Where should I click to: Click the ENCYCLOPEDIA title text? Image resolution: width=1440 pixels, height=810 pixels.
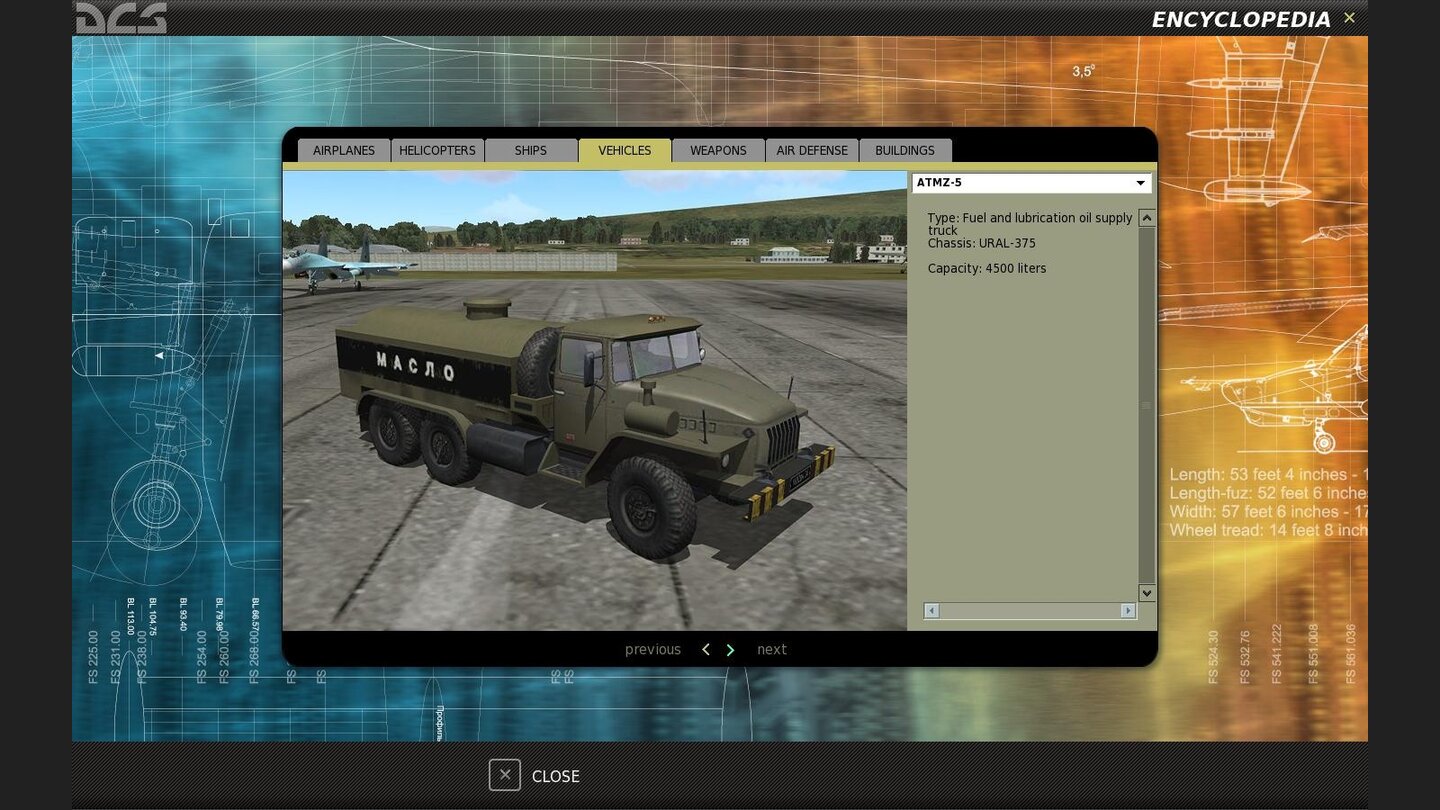point(1241,20)
